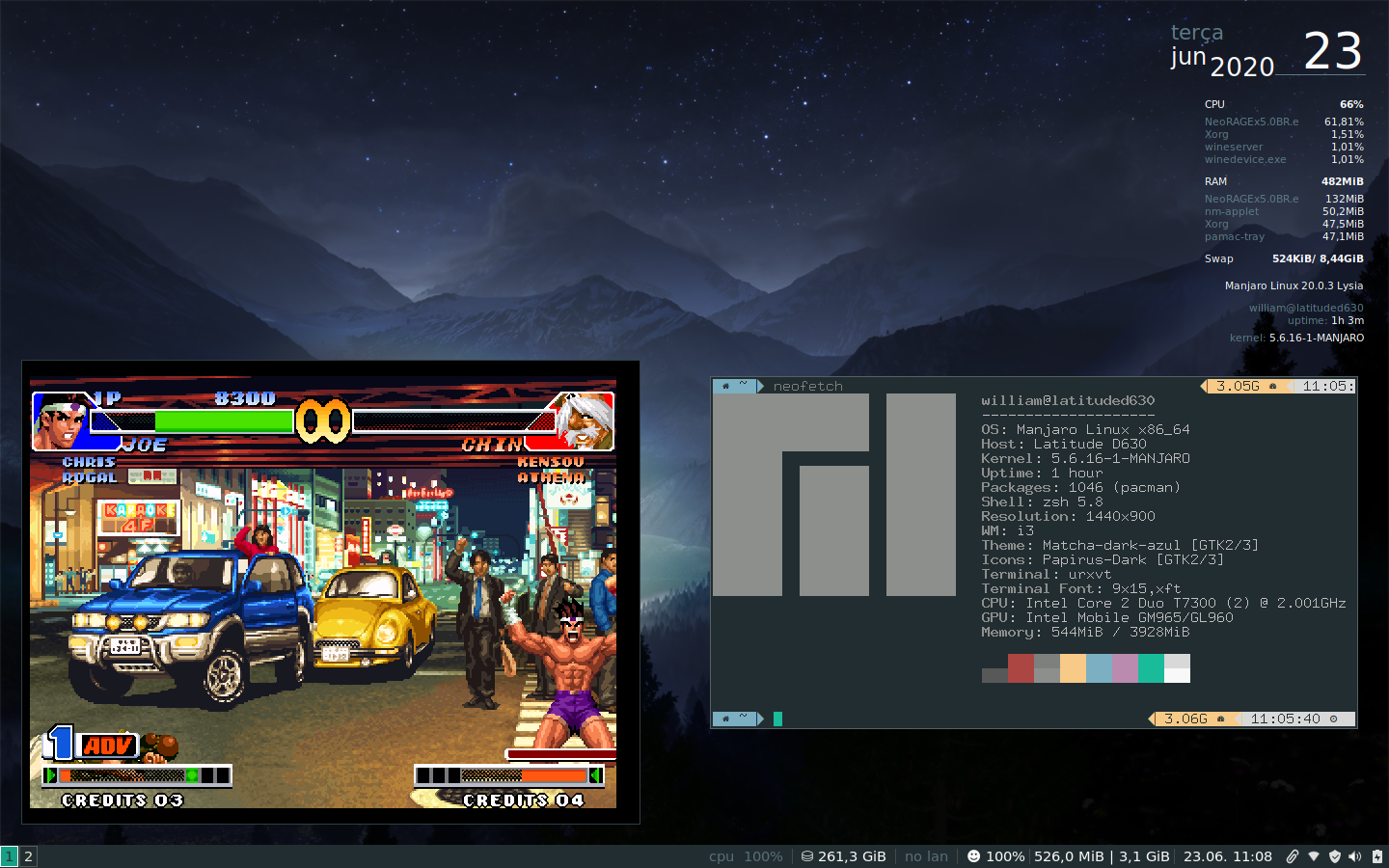Click the clock icon beside 11:05:40
The image size is (1389, 868).
pyautogui.click(x=1334, y=719)
